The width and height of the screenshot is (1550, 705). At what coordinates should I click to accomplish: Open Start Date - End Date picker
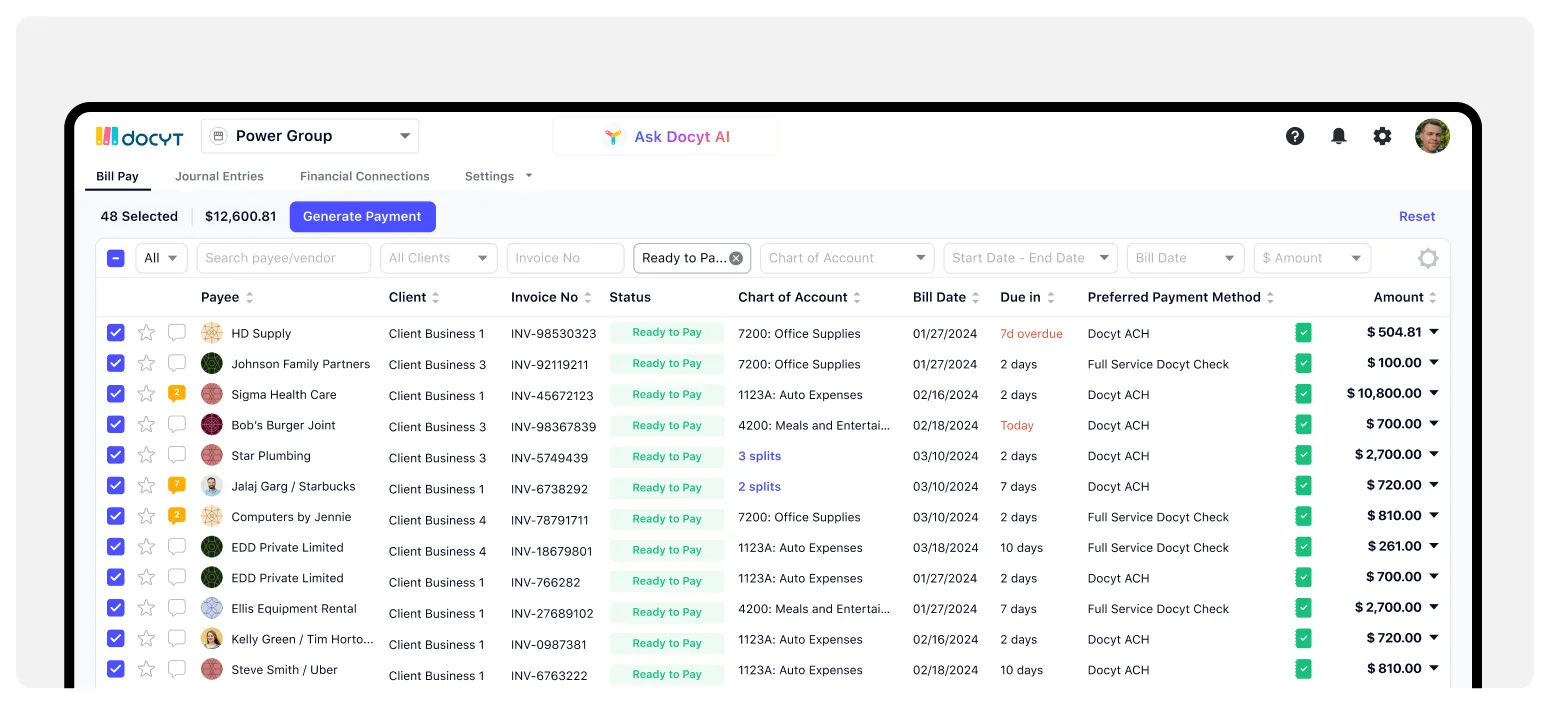(1030, 258)
